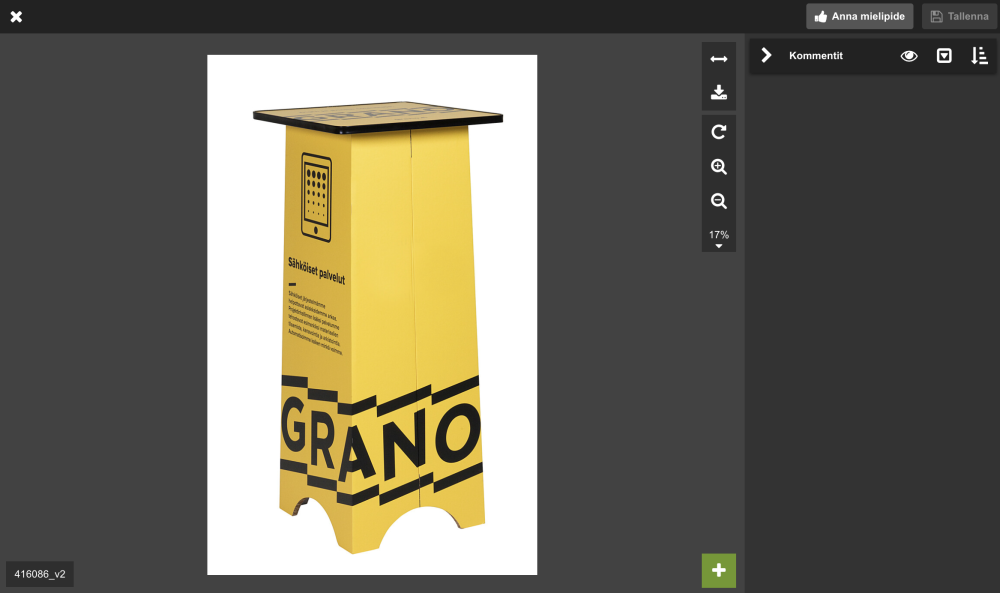This screenshot has height=593, width=1000.
Task: Rotate the image clockwise
Action: point(719,132)
